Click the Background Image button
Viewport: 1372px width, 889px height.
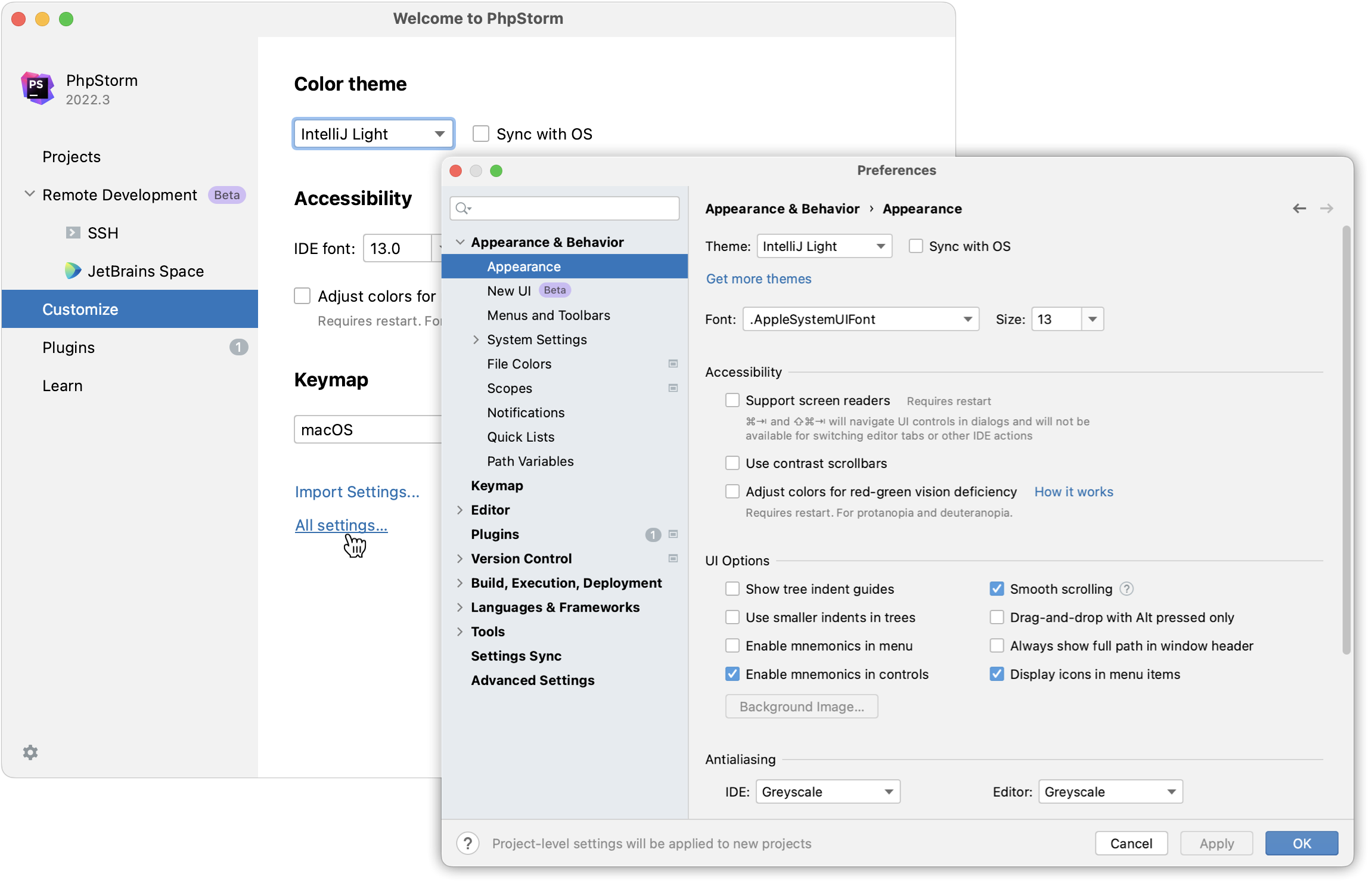[x=801, y=706]
